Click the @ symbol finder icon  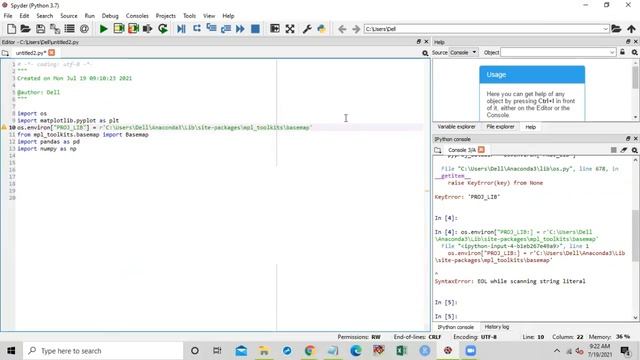84,29
